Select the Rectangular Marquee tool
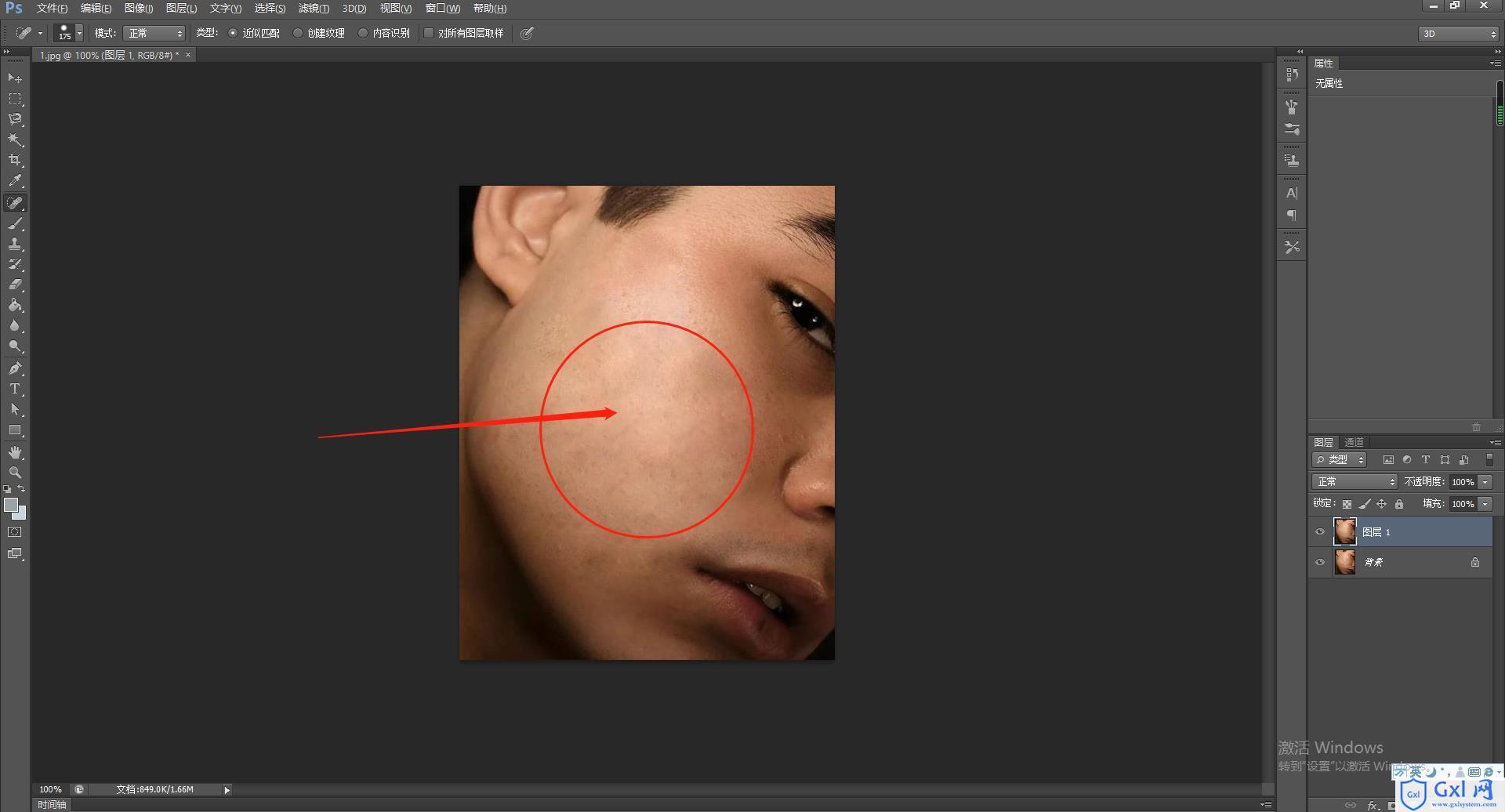 point(15,99)
